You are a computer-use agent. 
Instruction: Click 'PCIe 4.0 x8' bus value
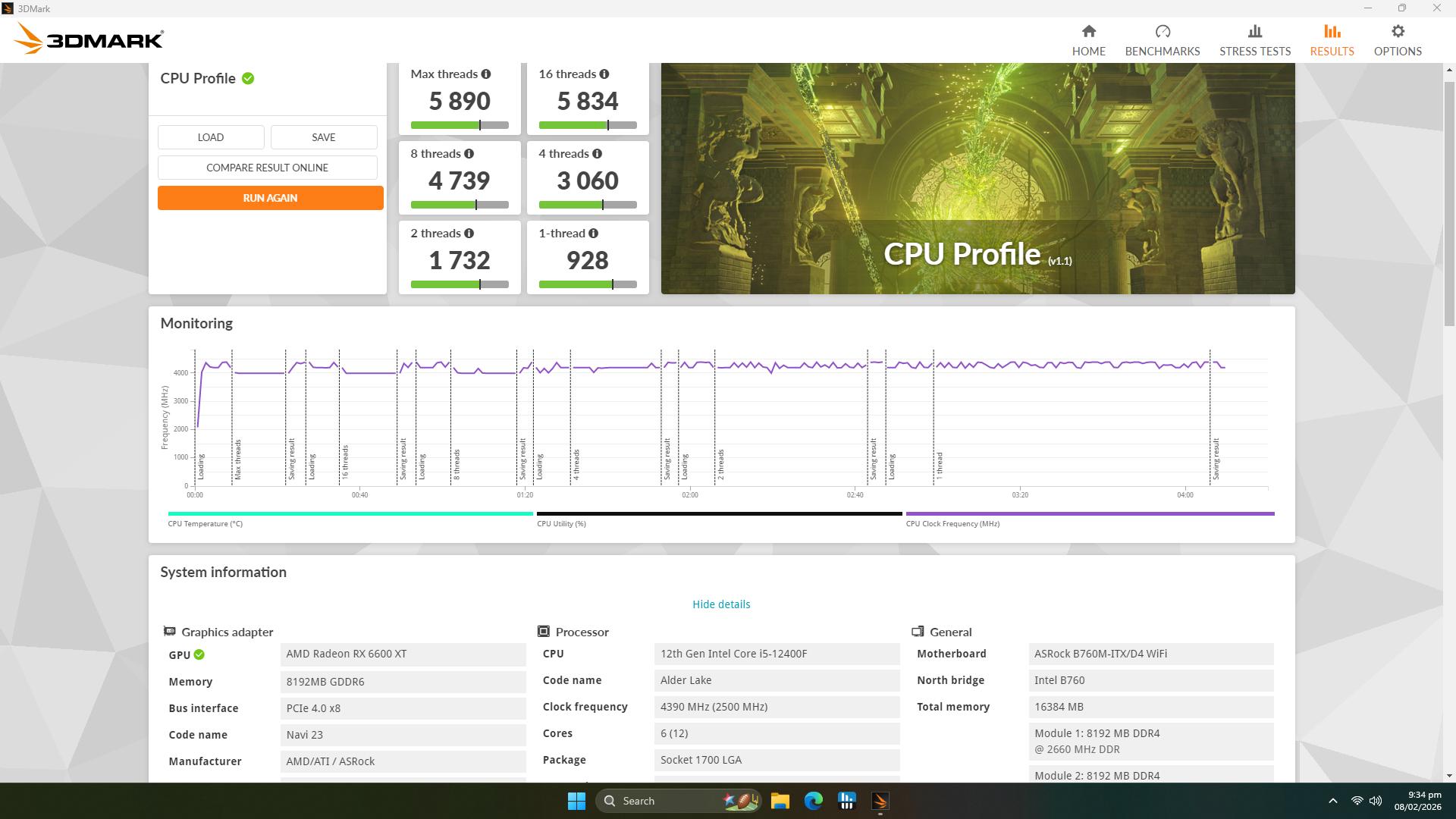click(x=403, y=708)
